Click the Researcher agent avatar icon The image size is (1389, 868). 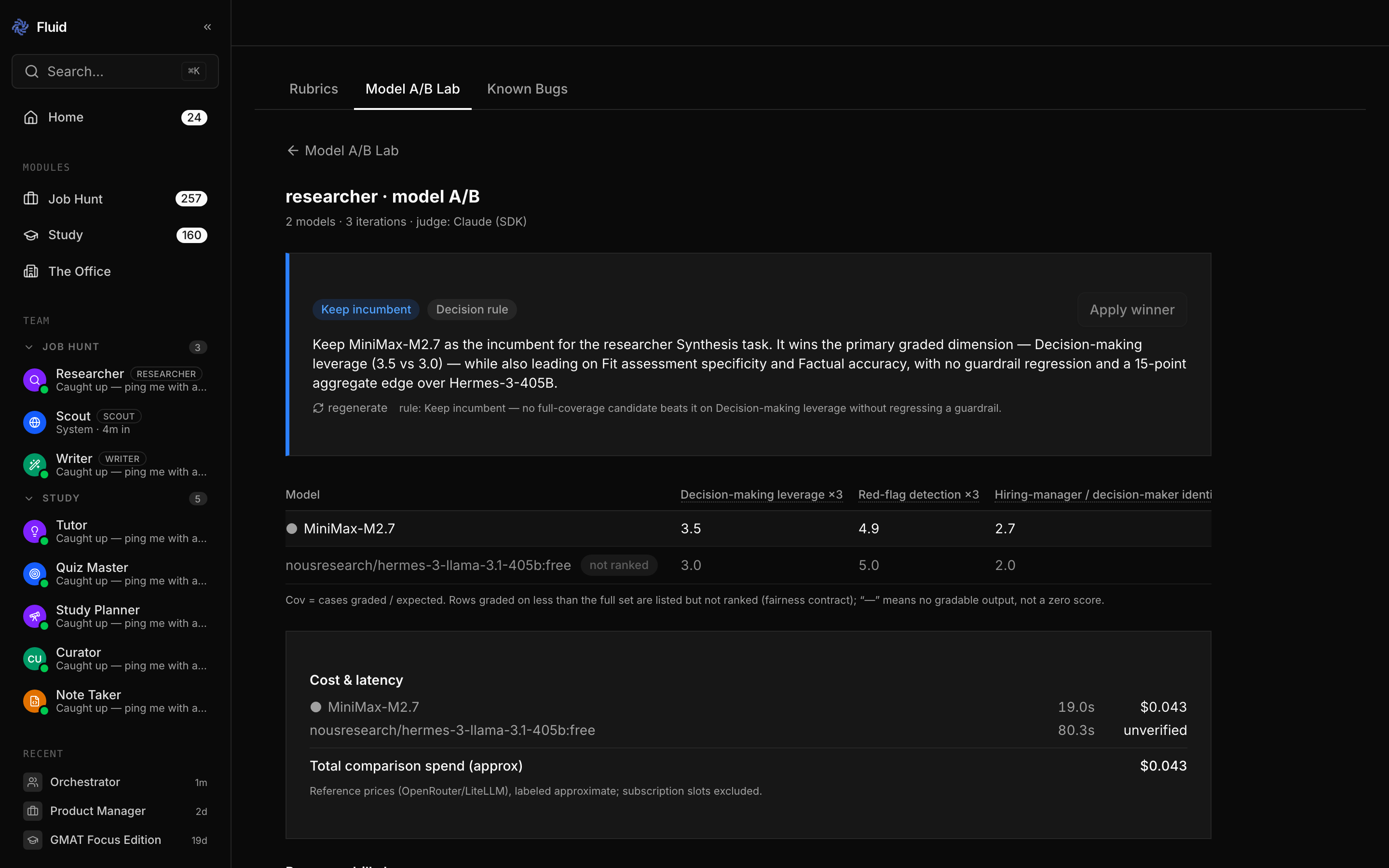pyautogui.click(x=34, y=380)
